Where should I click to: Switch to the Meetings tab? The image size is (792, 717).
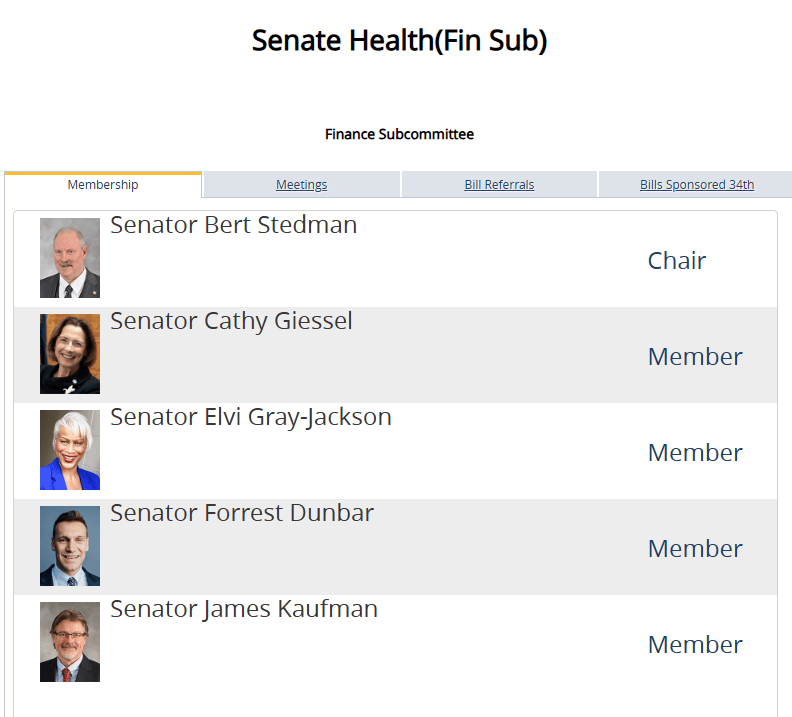[x=301, y=185]
